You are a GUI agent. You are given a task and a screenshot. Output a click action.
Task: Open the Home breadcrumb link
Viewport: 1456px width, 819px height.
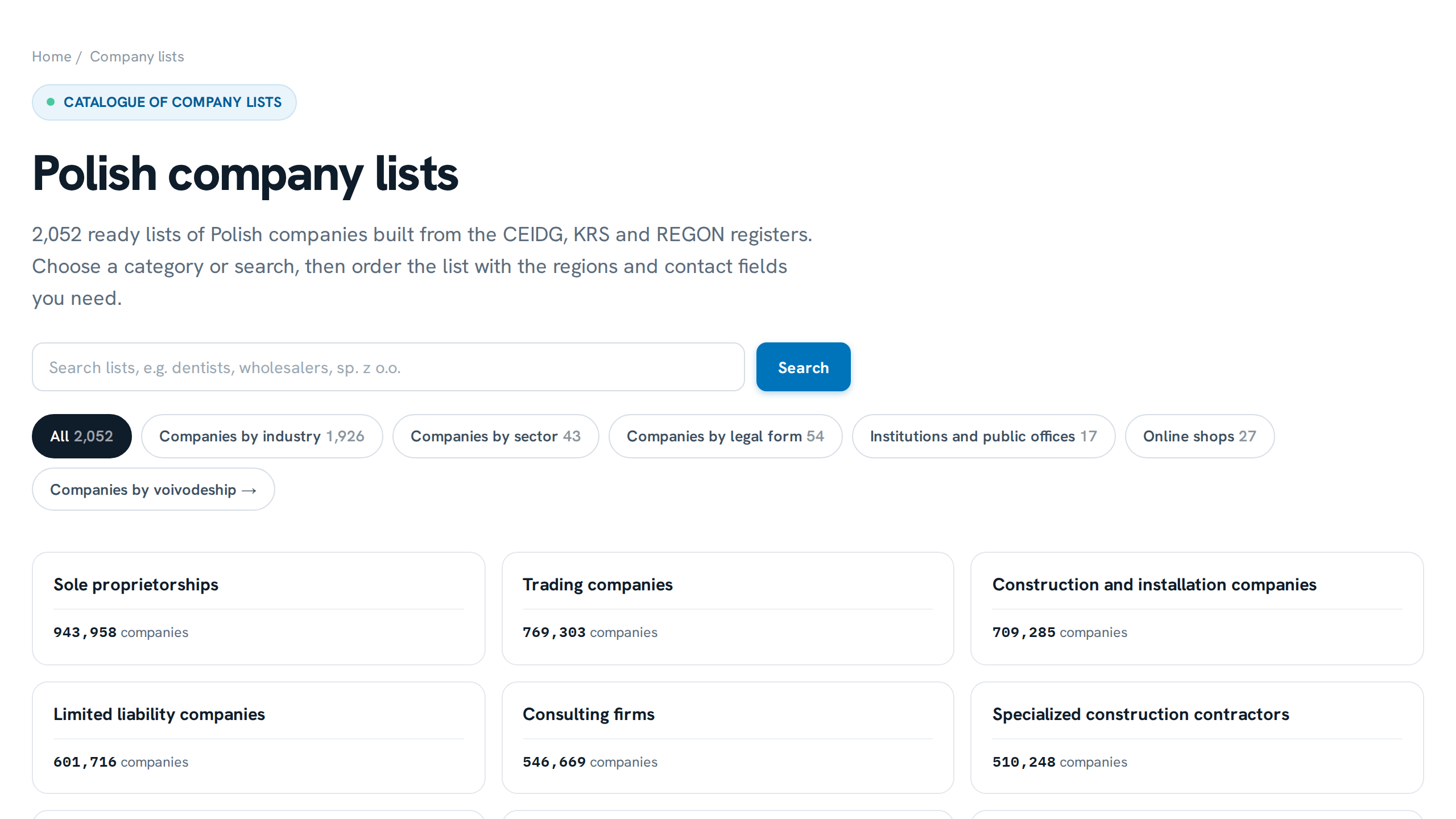pyautogui.click(x=51, y=56)
